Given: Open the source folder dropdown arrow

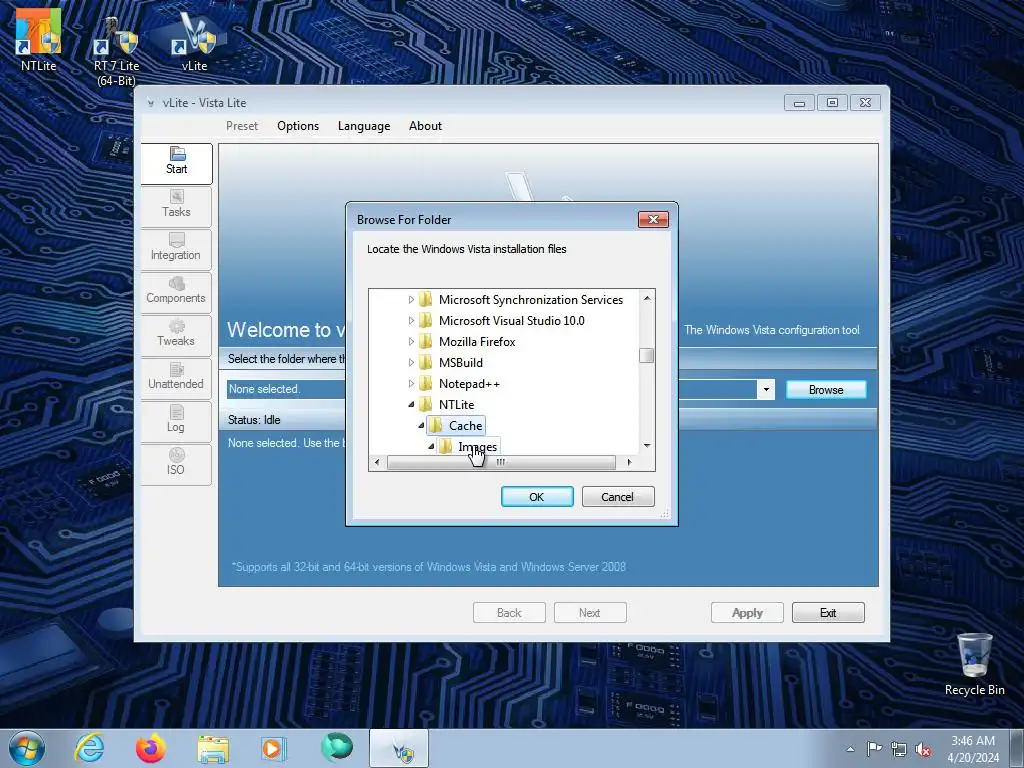Looking at the screenshot, I should [766, 390].
